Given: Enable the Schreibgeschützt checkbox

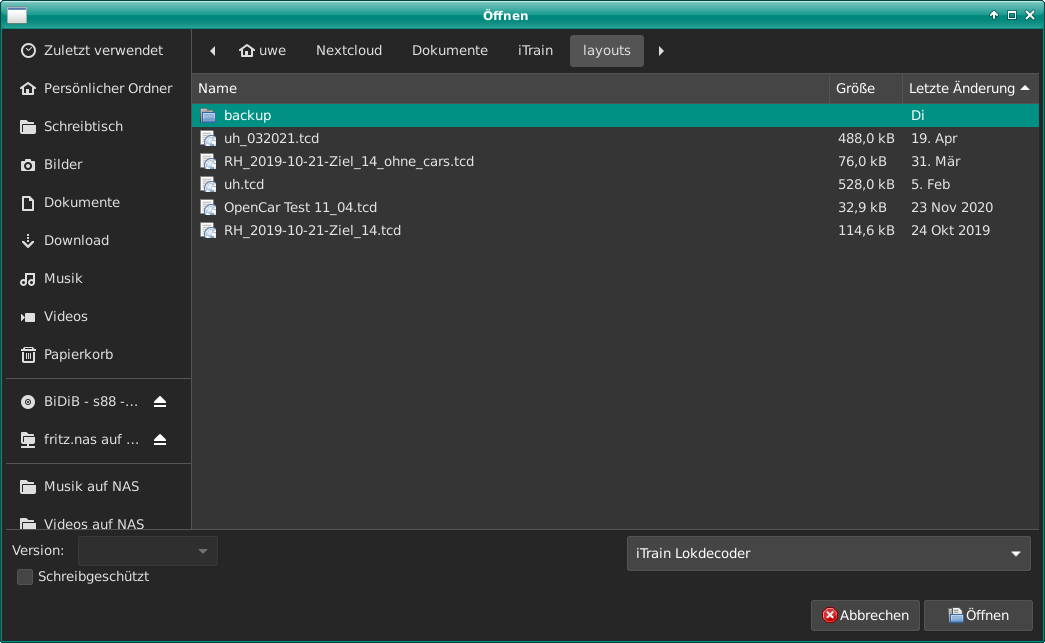Looking at the screenshot, I should [x=25, y=577].
